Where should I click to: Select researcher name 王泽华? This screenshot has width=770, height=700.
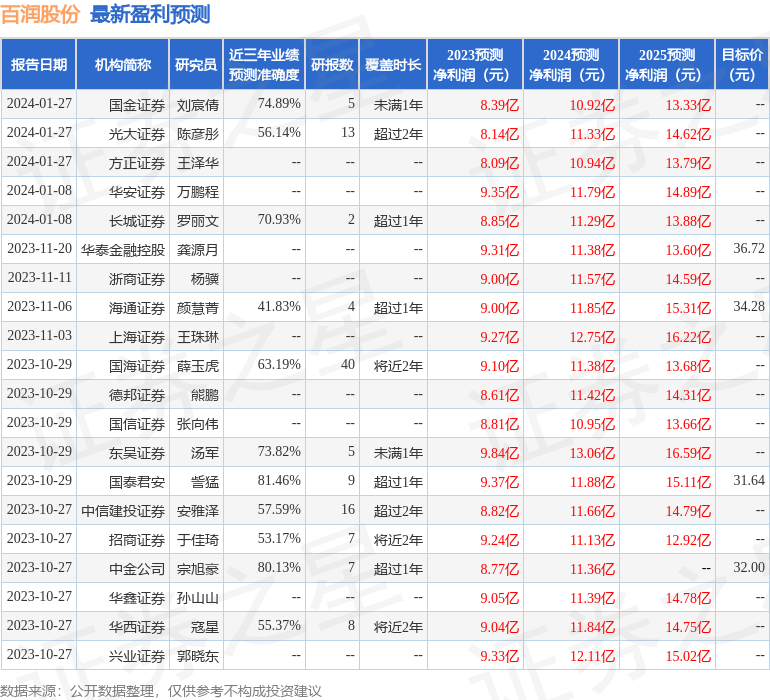198,163
